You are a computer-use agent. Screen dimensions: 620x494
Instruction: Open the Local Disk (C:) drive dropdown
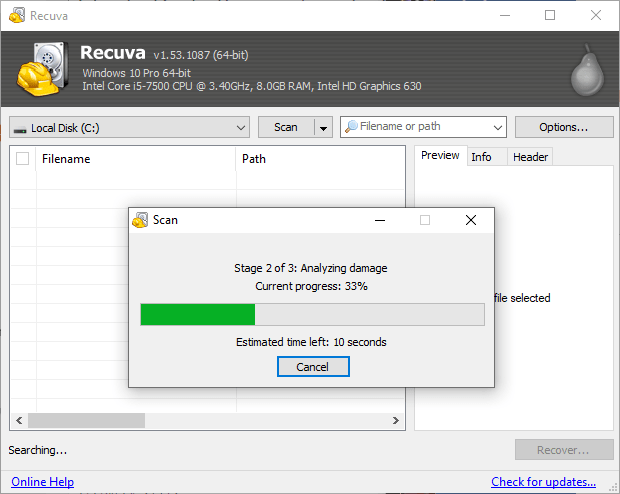coord(129,127)
